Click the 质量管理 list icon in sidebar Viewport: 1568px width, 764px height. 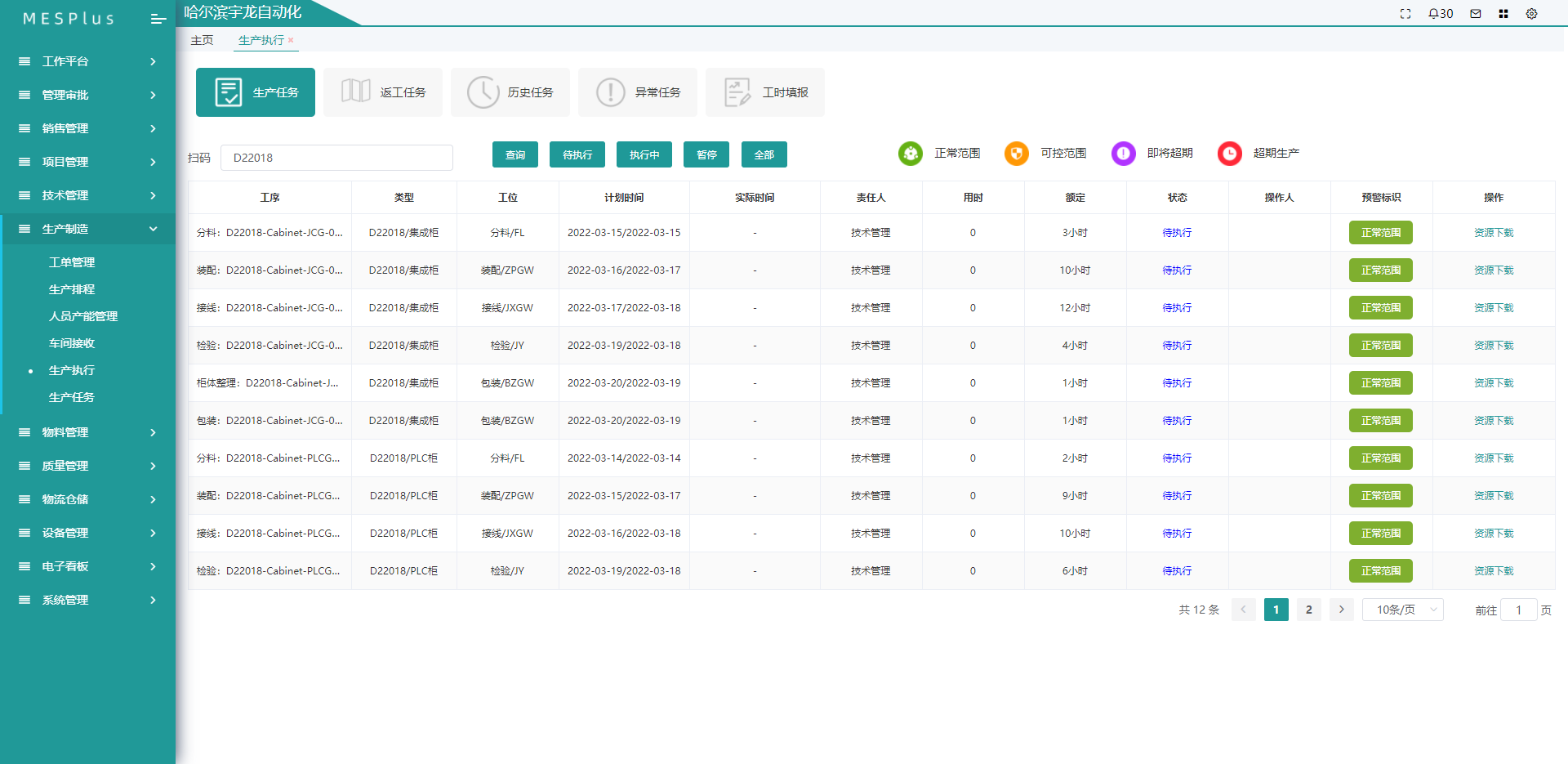24,466
